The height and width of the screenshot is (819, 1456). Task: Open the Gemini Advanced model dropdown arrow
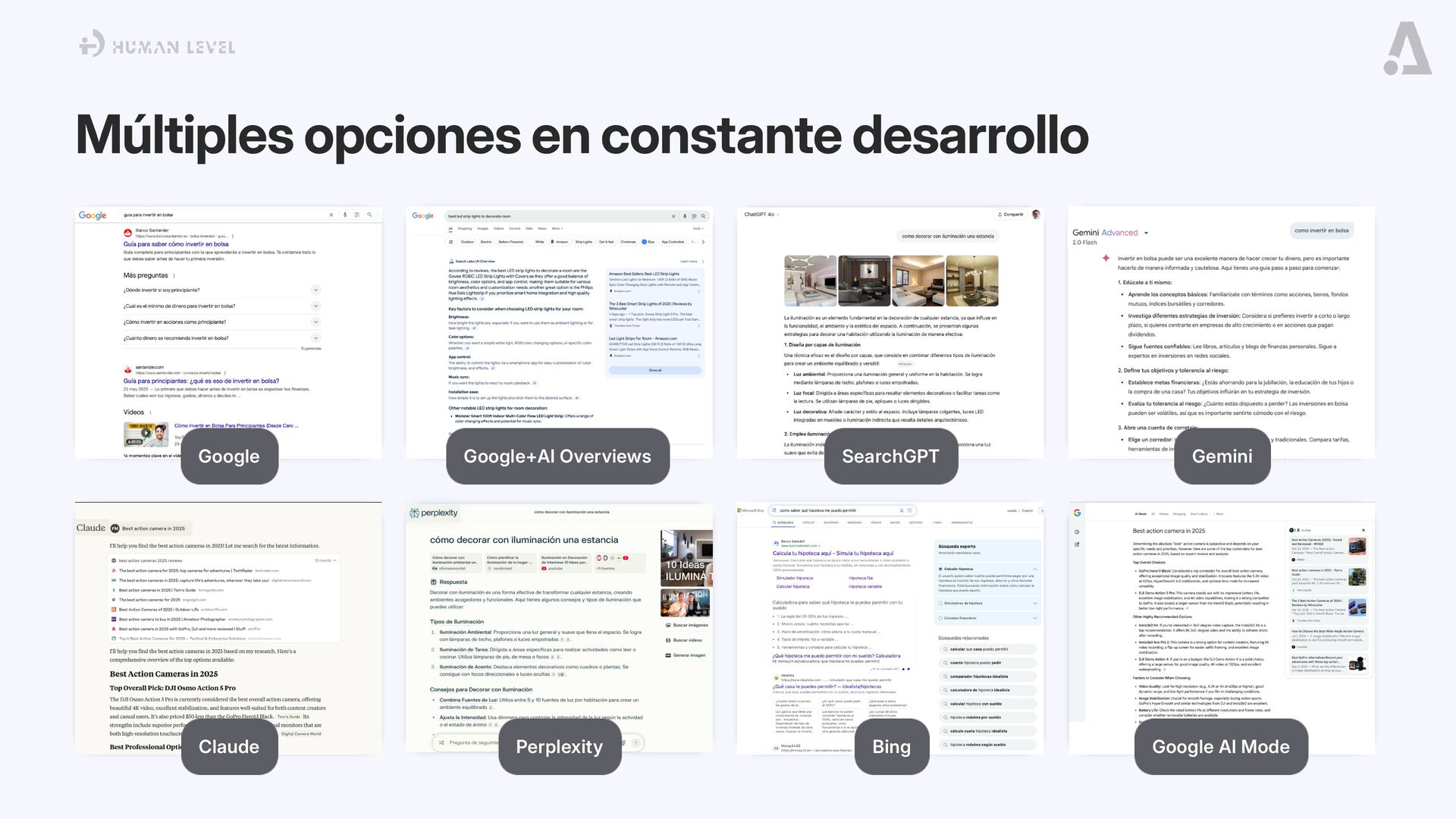(x=1146, y=233)
